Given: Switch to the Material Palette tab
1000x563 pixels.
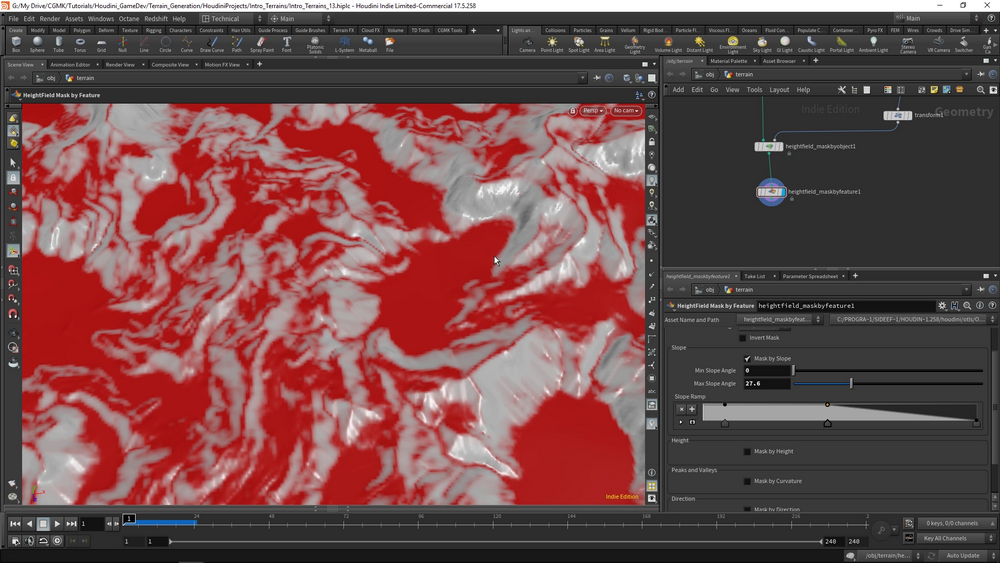Looking at the screenshot, I should point(728,61).
